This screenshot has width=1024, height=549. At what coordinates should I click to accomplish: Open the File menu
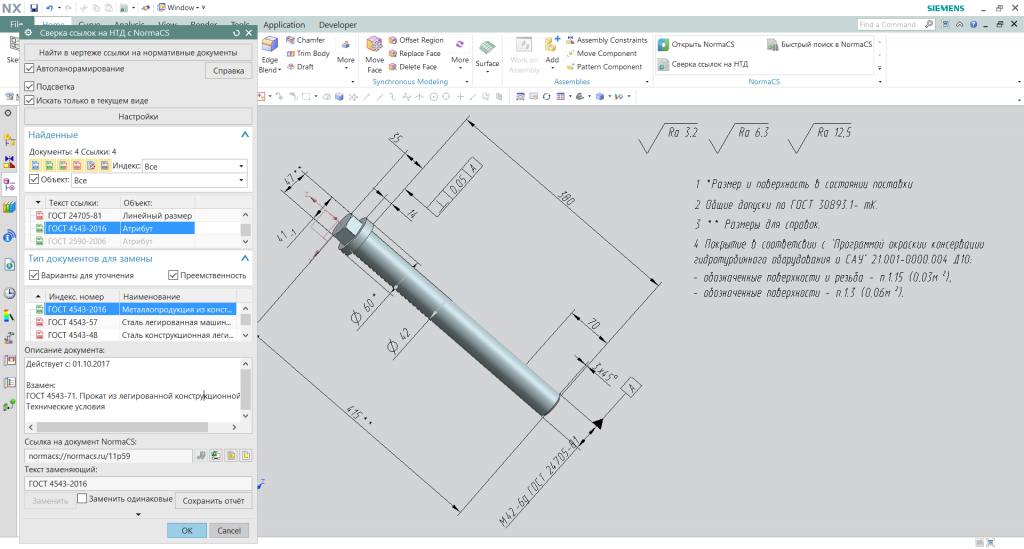pos(16,24)
